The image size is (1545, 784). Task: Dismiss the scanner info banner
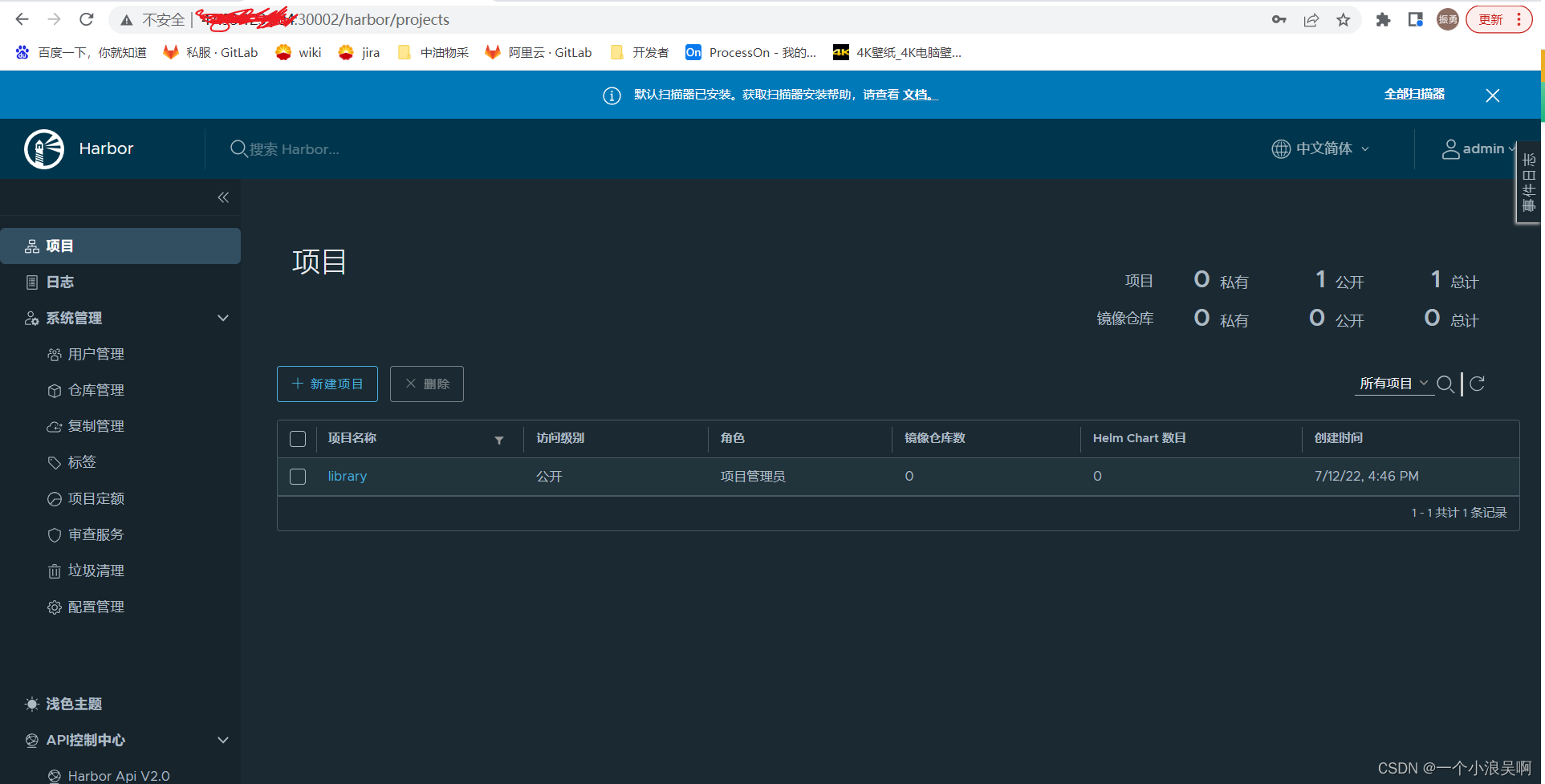1493,95
